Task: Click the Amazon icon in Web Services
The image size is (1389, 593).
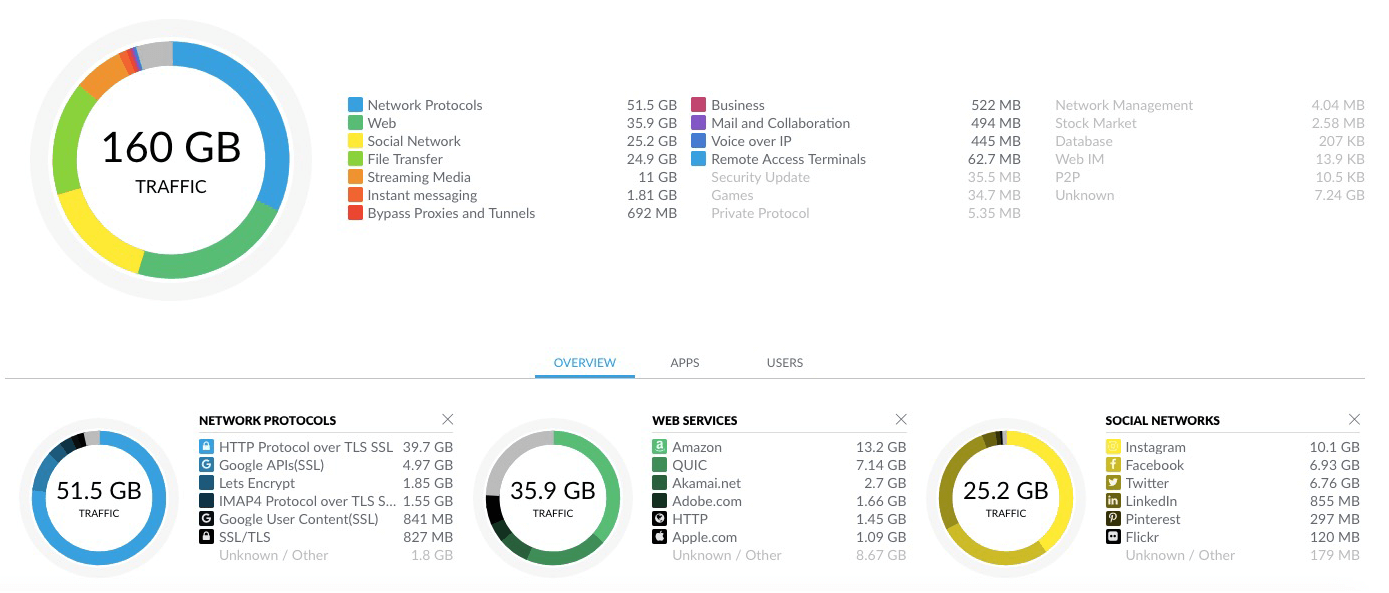Action: (659, 447)
